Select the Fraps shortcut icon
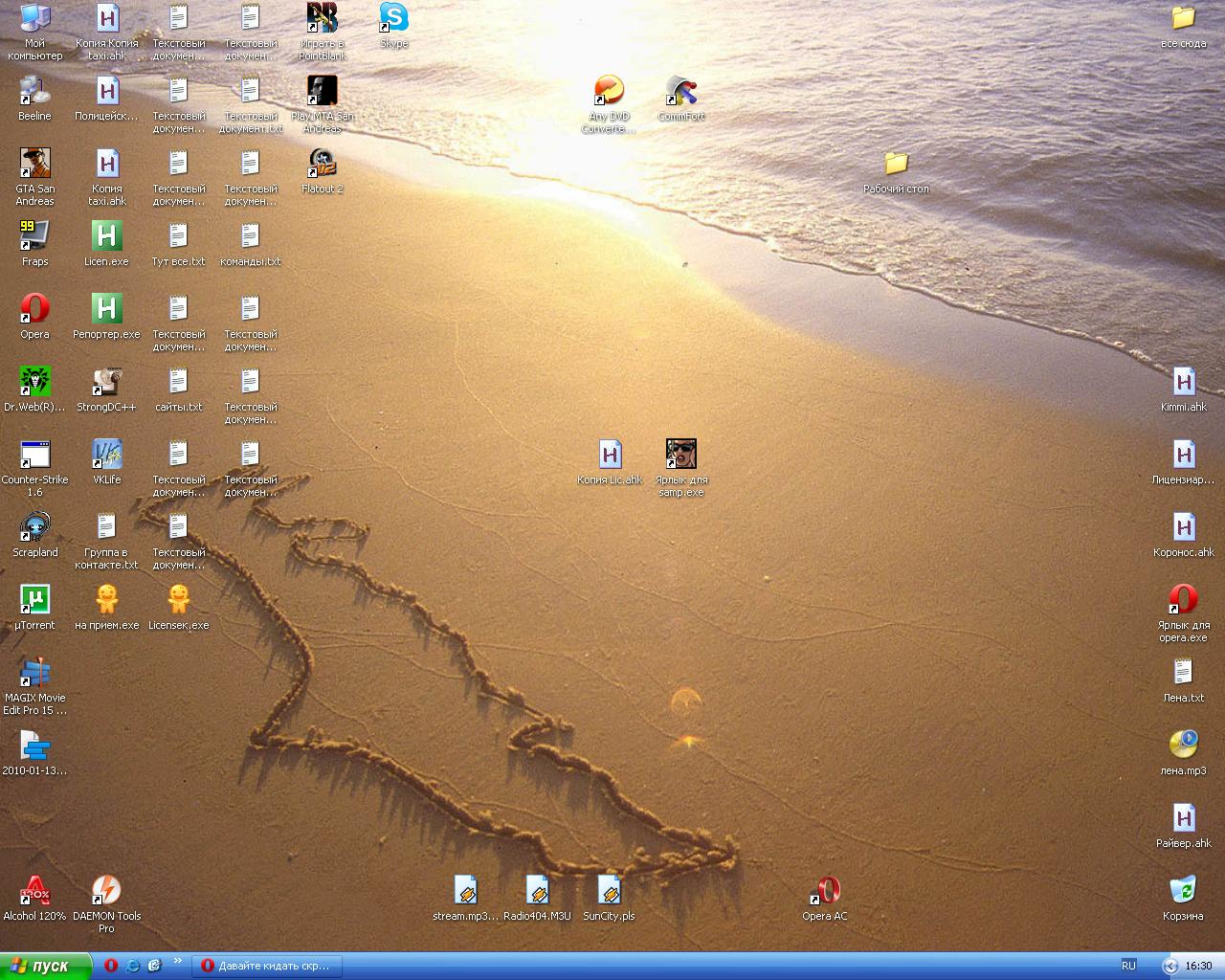 point(34,244)
